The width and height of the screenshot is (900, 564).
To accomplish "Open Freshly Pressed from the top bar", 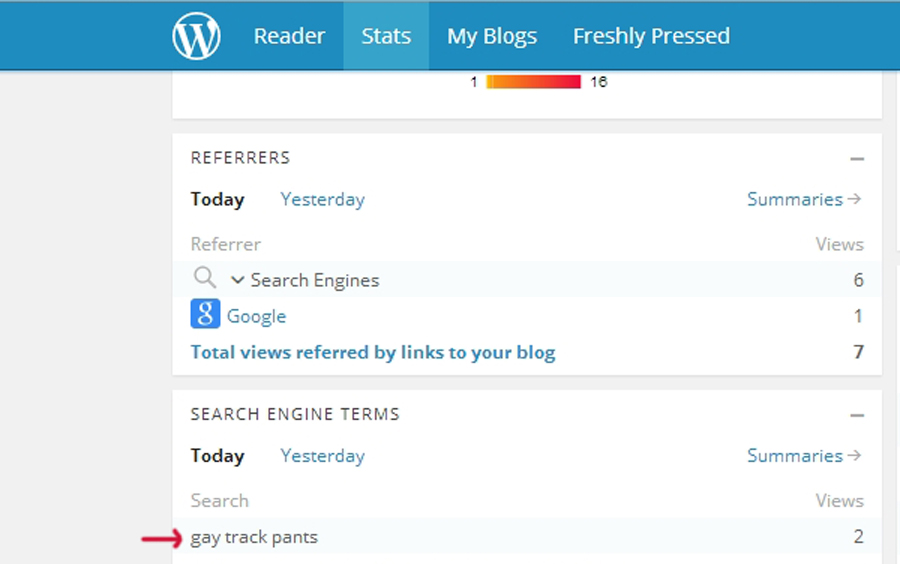I will click(x=651, y=36).
